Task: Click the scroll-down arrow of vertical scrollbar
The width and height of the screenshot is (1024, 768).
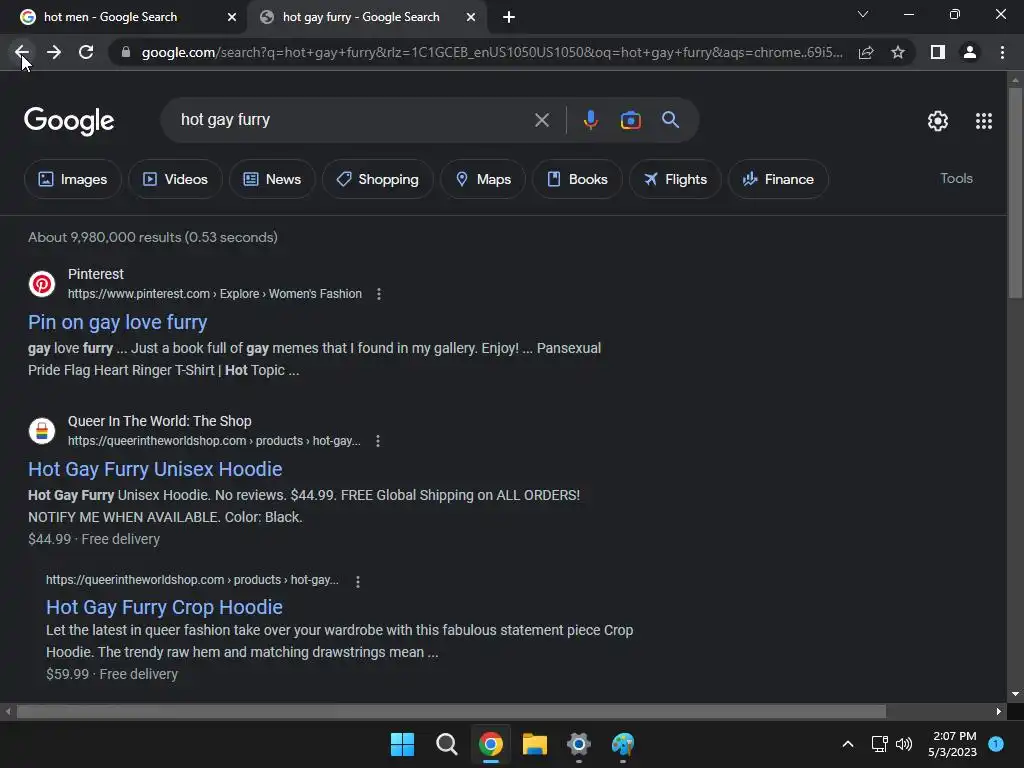Action: [1015, 694]
